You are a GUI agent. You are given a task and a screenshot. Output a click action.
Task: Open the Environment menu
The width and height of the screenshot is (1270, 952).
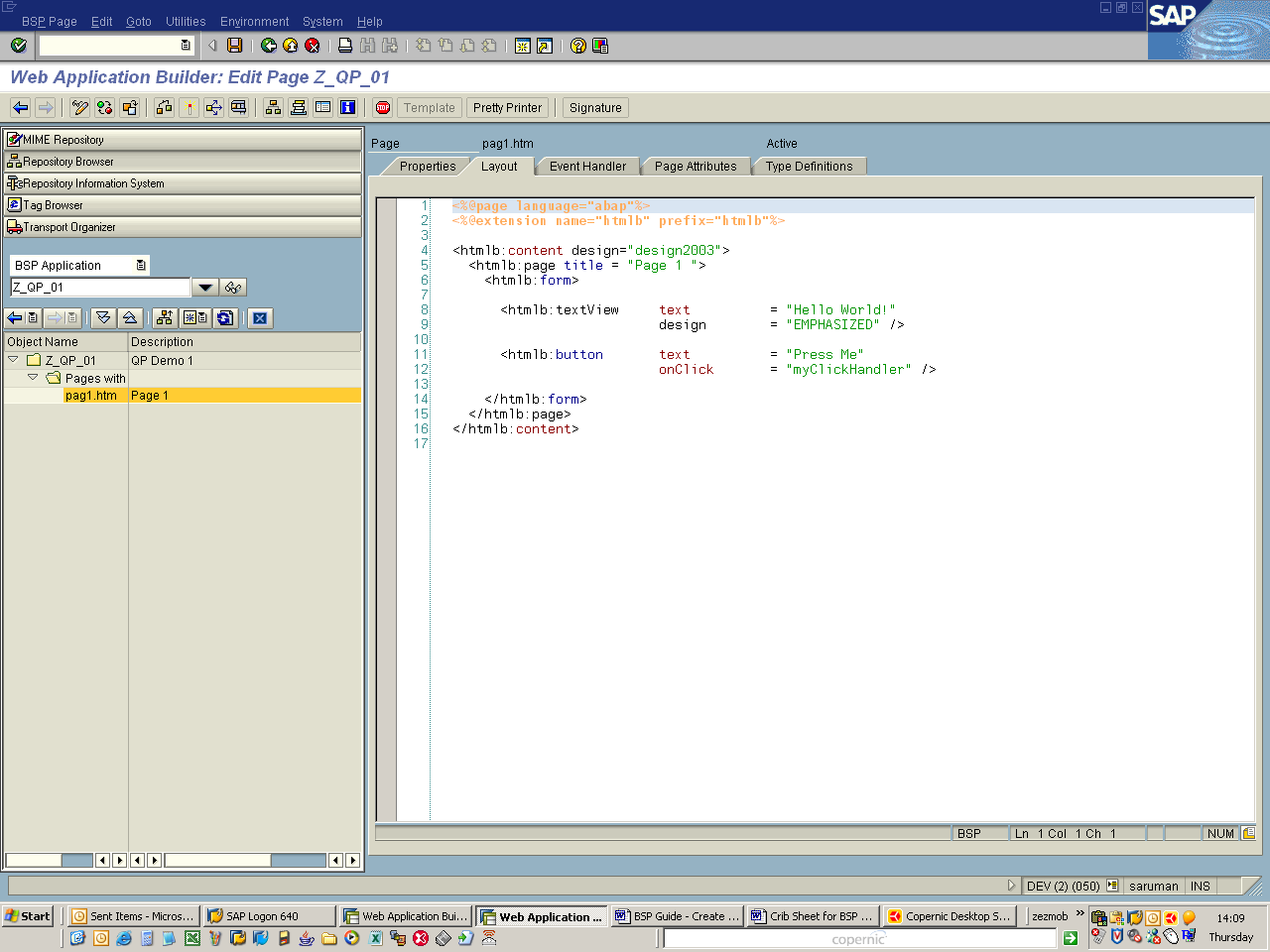(x=254, y=22)
